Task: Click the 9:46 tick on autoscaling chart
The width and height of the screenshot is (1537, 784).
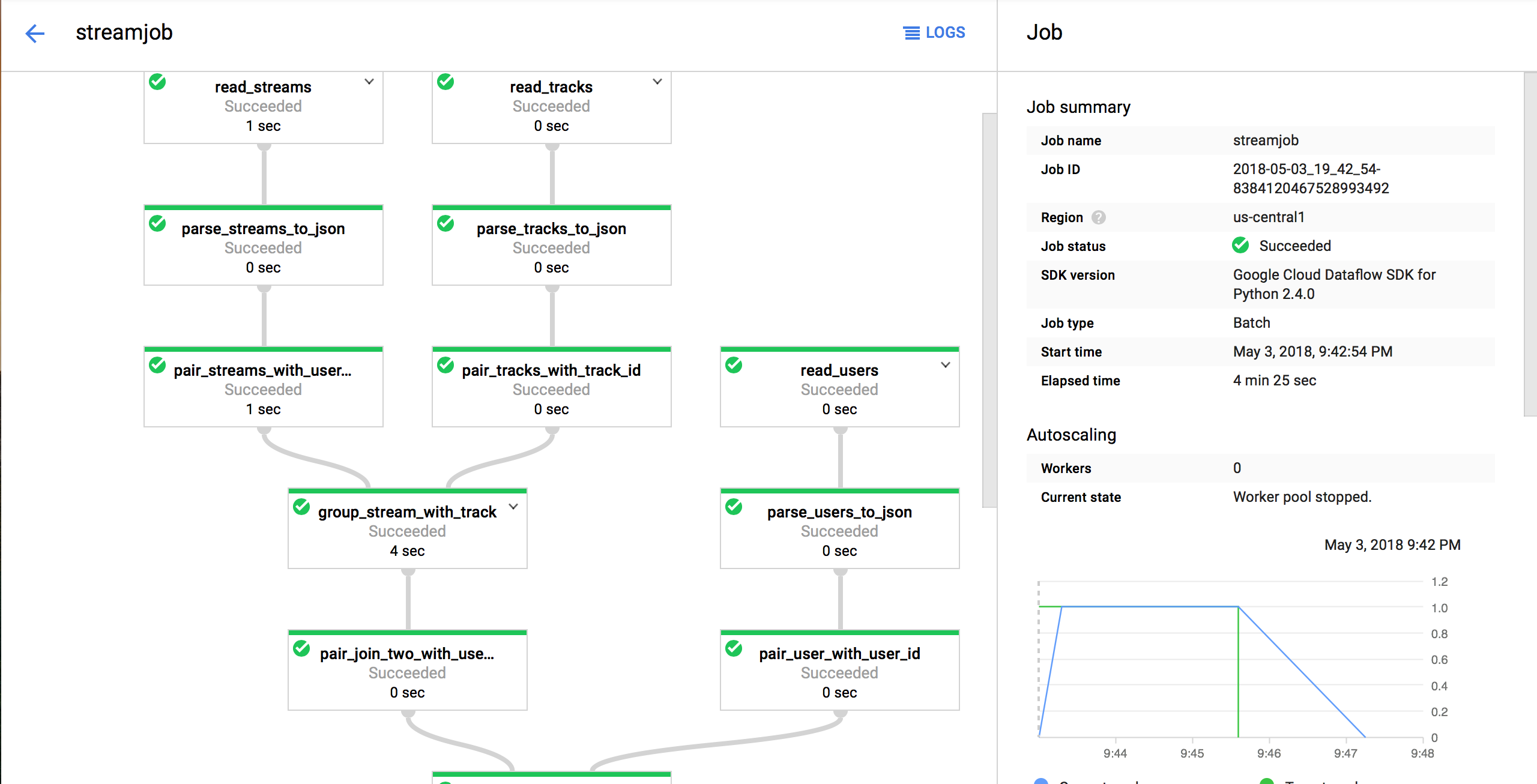Action: (x=1269, y=753)
